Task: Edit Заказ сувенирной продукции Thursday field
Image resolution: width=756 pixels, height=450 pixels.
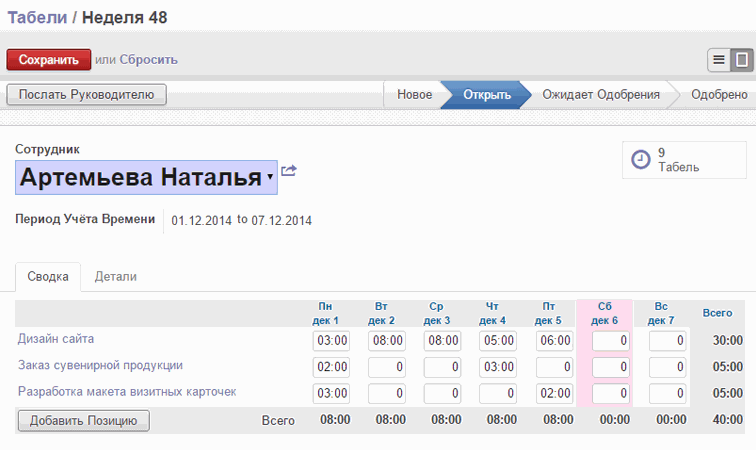Action: tap(498, 367)
